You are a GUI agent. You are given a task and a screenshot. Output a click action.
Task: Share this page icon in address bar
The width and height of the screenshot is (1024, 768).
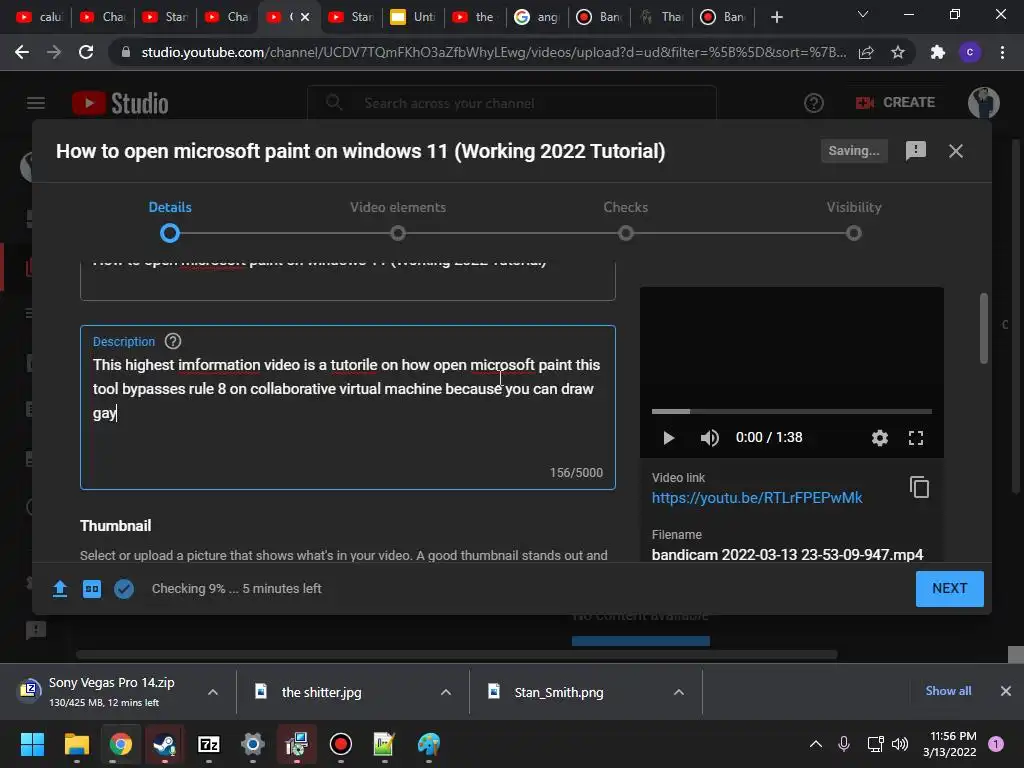[866, 52]
